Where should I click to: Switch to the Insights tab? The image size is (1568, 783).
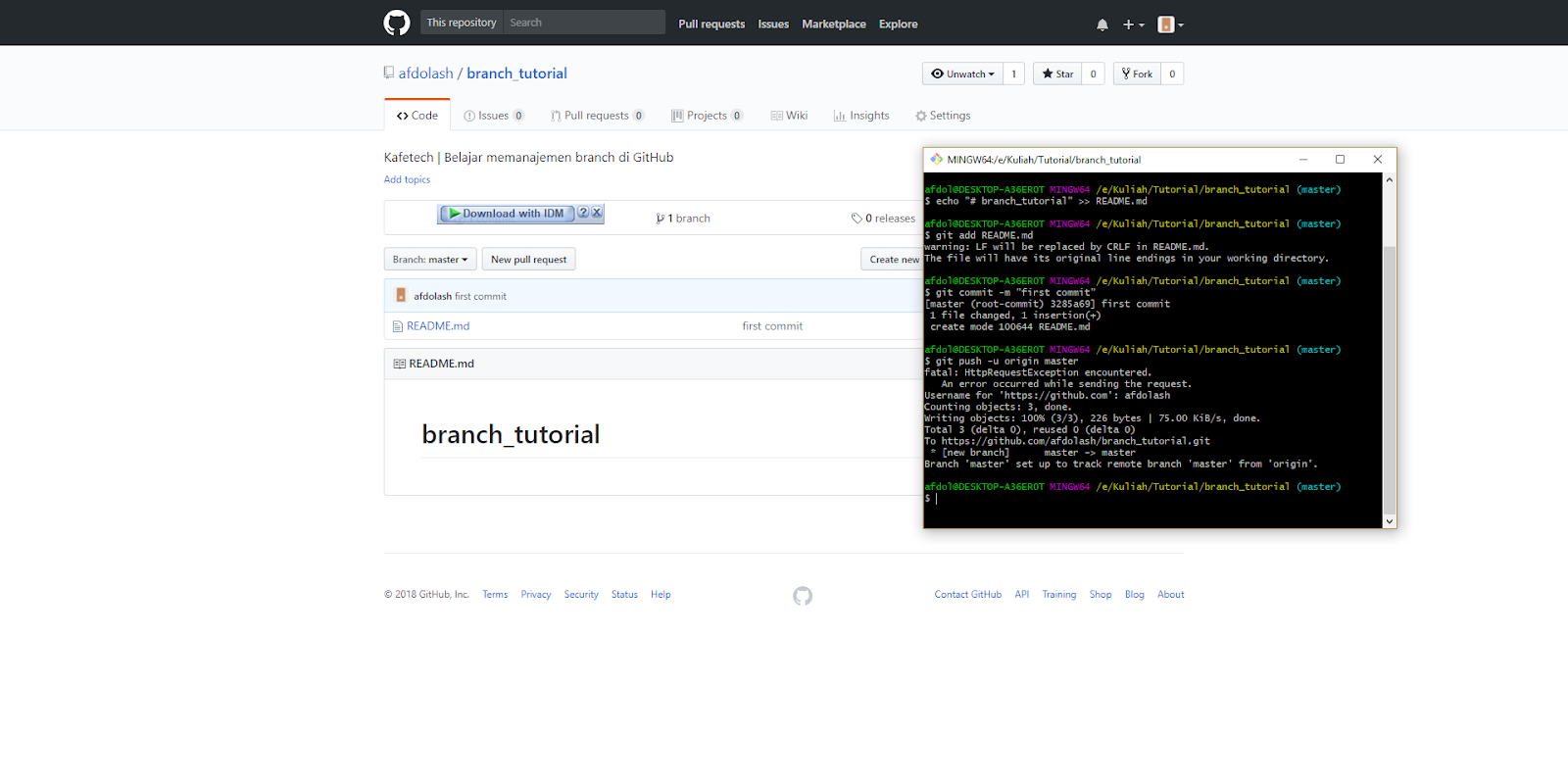click(861, 116)
